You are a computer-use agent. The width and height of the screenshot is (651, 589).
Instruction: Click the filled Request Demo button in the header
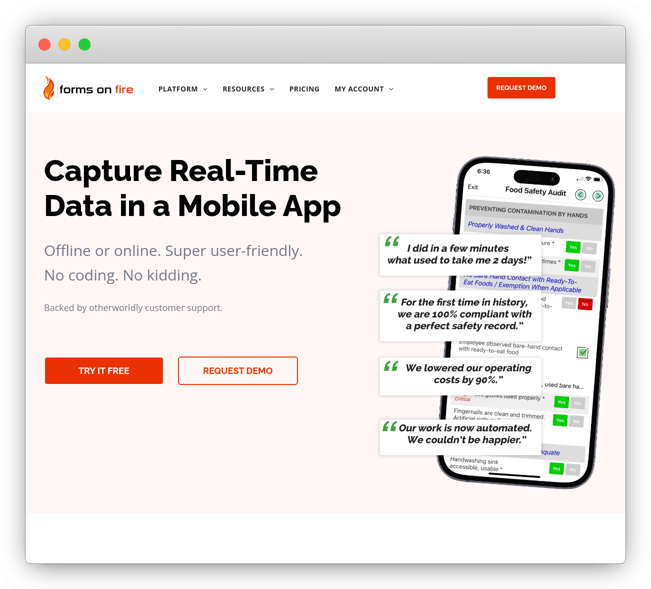521,88
